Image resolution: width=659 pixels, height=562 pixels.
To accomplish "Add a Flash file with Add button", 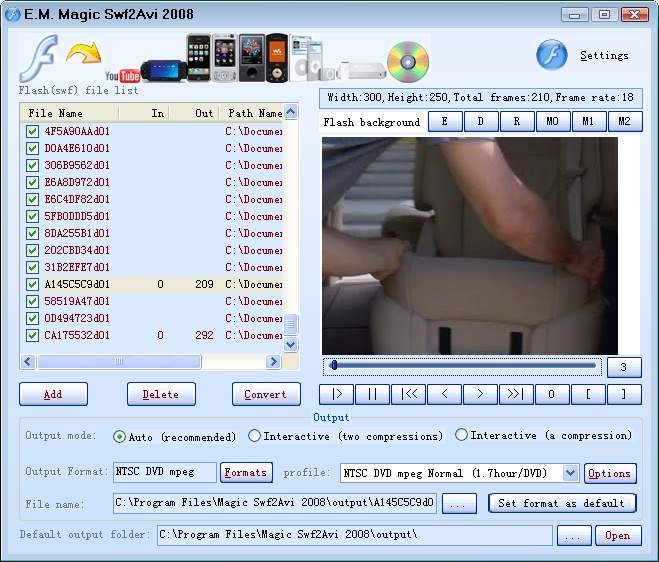I will pyautogui.click(x=53, y=394).
